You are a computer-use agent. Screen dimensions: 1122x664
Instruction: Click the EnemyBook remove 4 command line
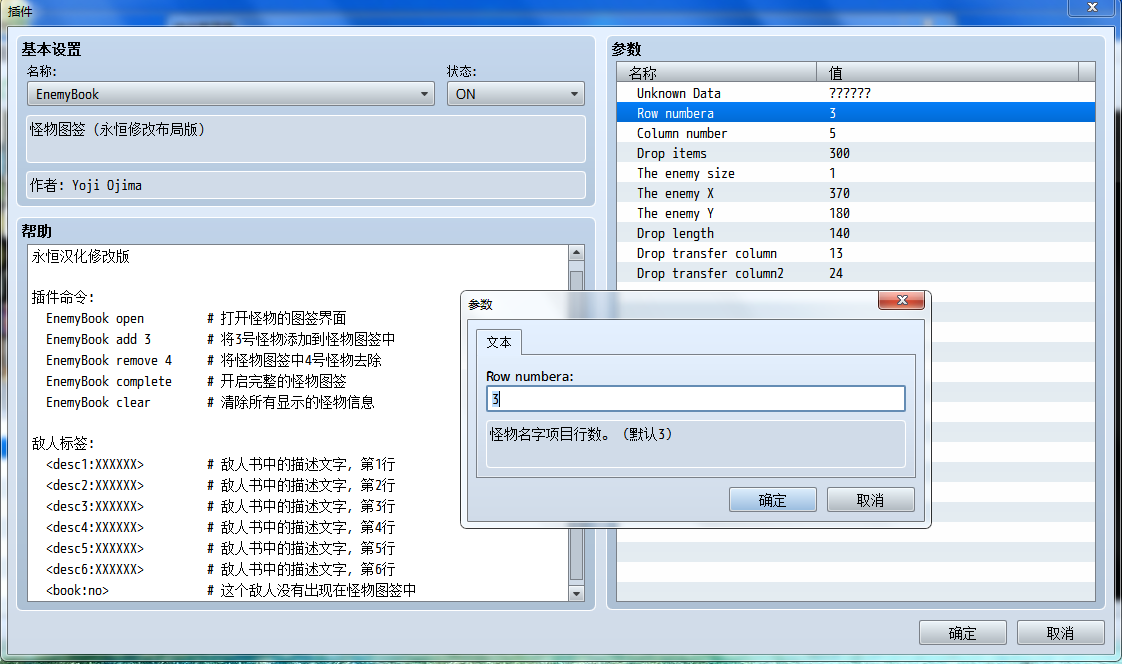pyautogui.click(x=213, y=361)
